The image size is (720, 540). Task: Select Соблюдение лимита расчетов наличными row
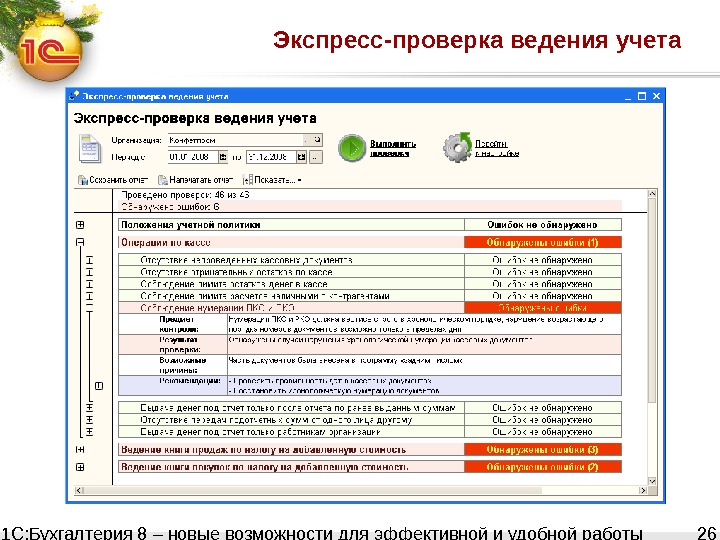291,296
